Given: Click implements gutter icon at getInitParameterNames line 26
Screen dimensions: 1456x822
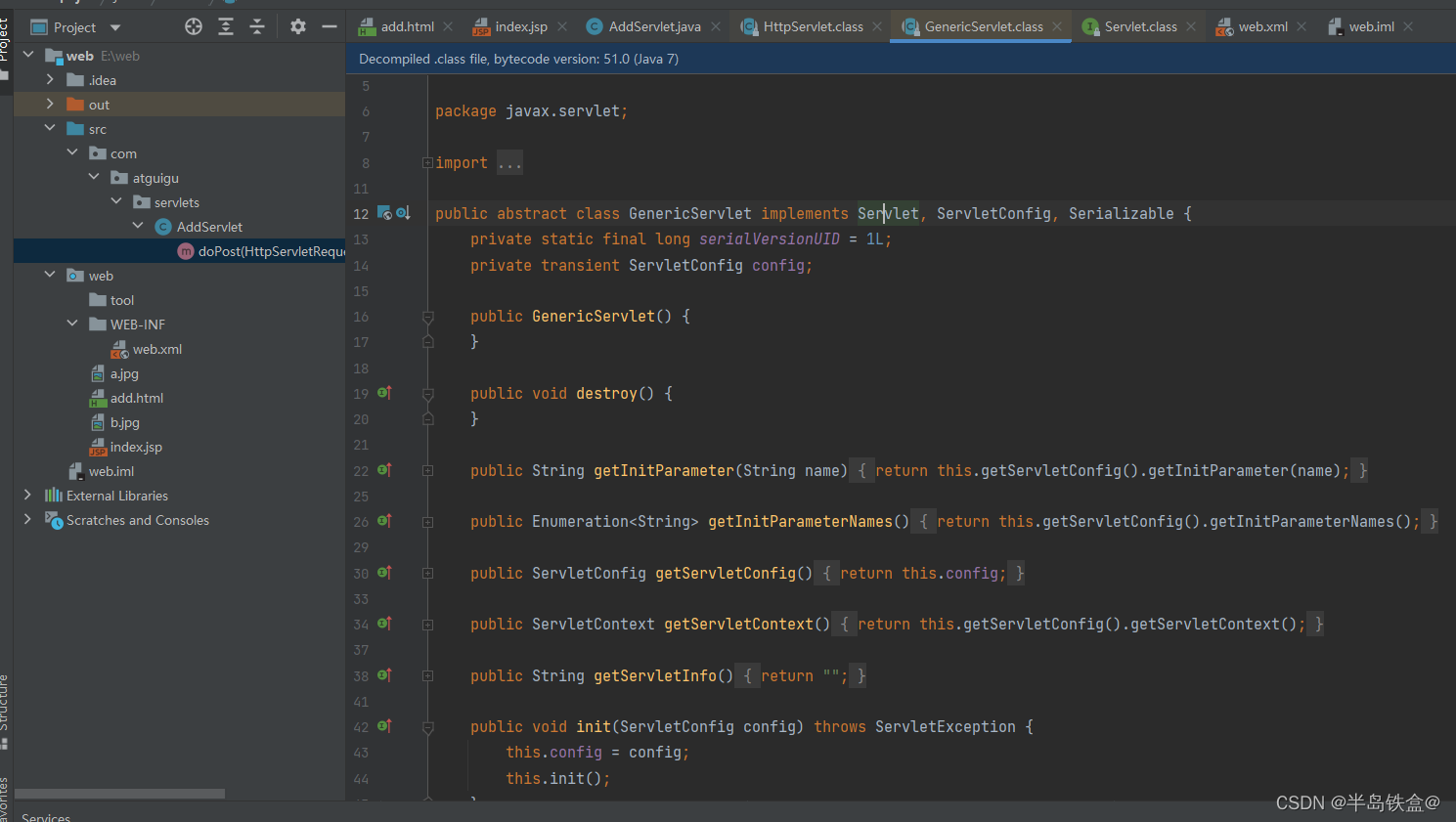Looking at the screenshot, I should coord(384,521).
